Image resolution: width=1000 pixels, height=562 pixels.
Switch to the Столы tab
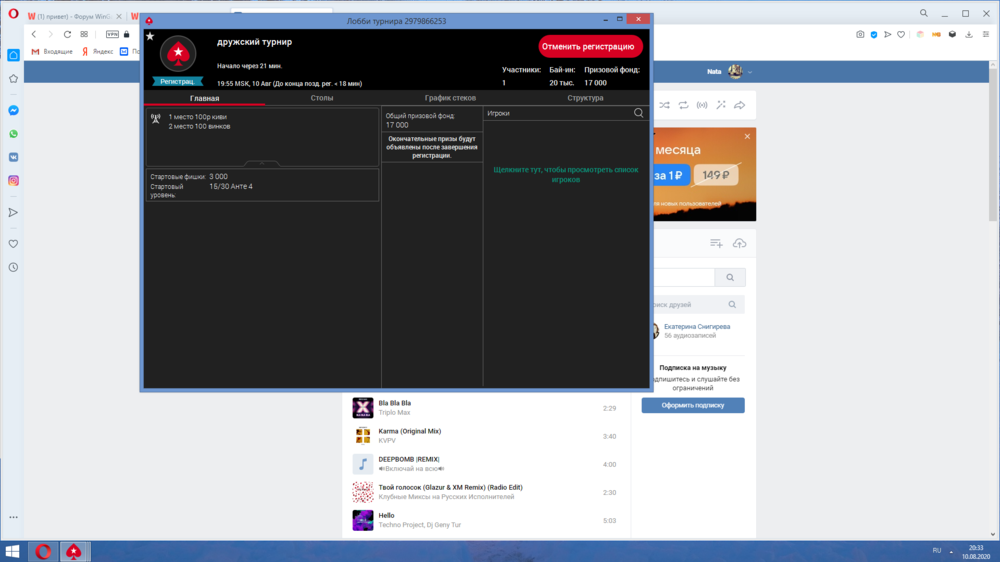[322, 98]
